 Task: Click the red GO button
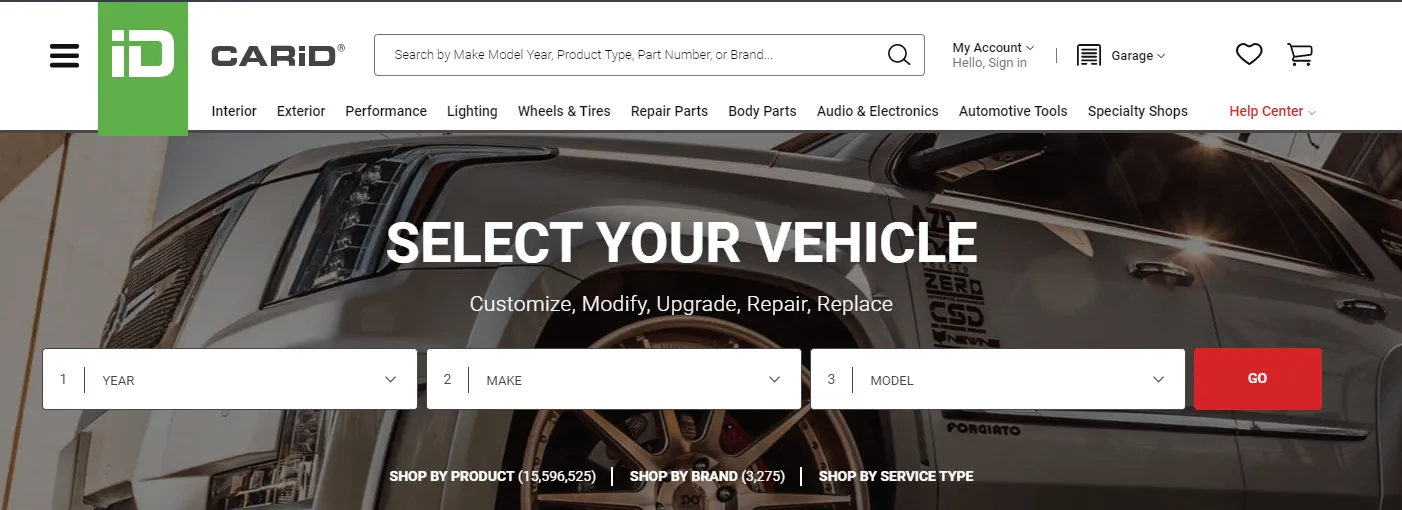point(1258,379)
